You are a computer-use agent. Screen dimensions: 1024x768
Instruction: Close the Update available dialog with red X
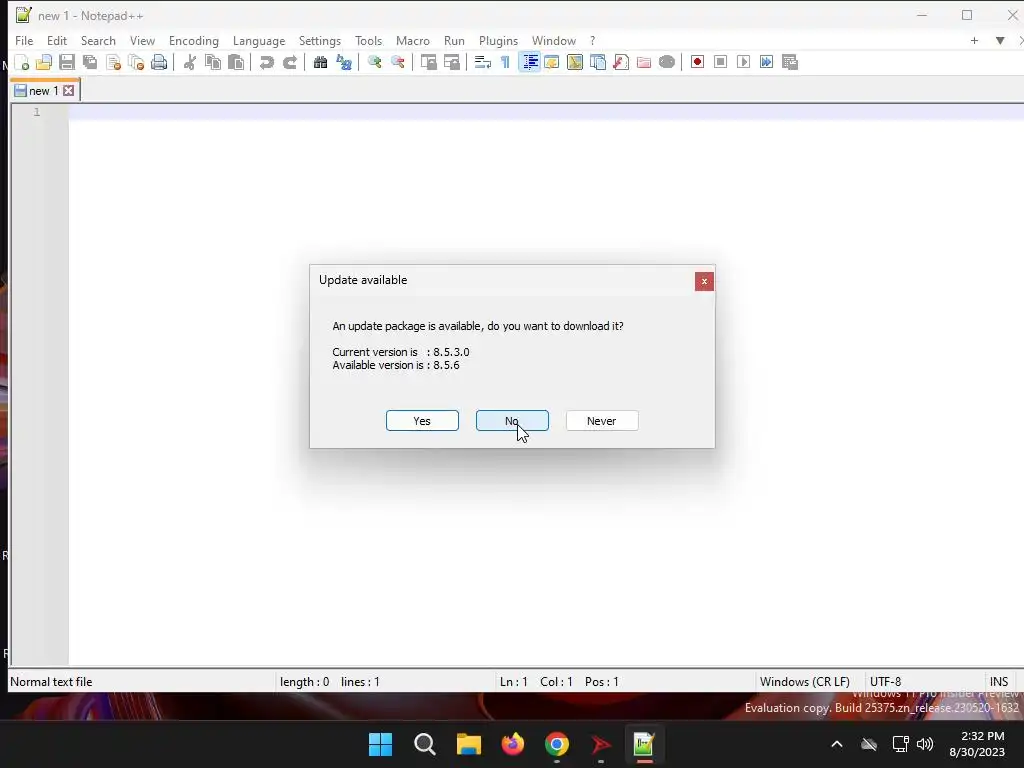(x=704, y=281)
